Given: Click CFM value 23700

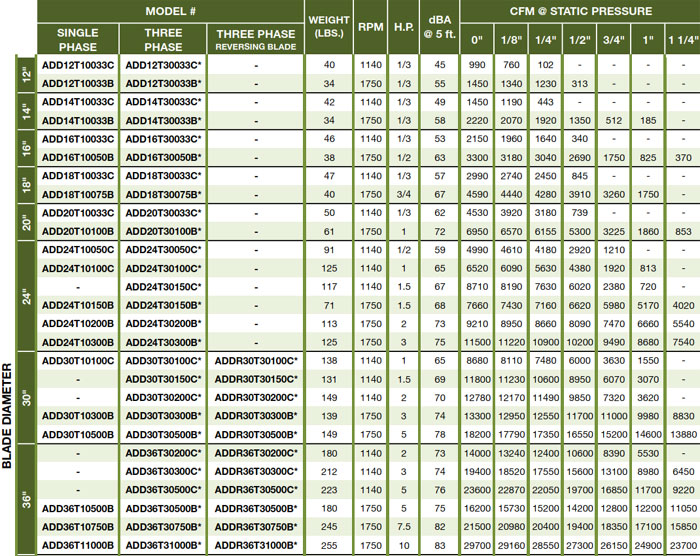Looking at the screenshot, I should coord(683,545).
